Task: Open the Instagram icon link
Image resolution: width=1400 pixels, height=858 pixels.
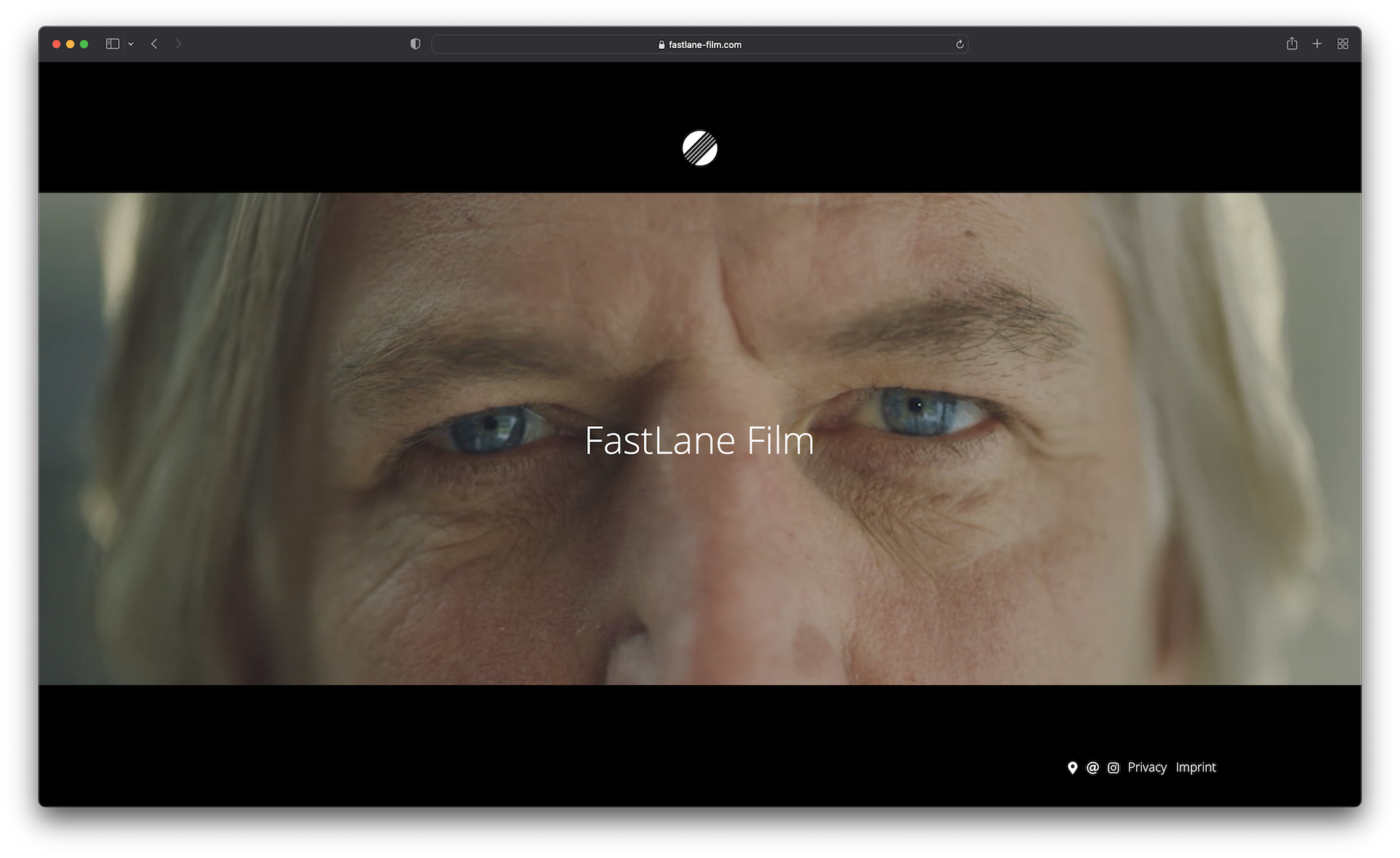Action: click(x=1113, y=768)
